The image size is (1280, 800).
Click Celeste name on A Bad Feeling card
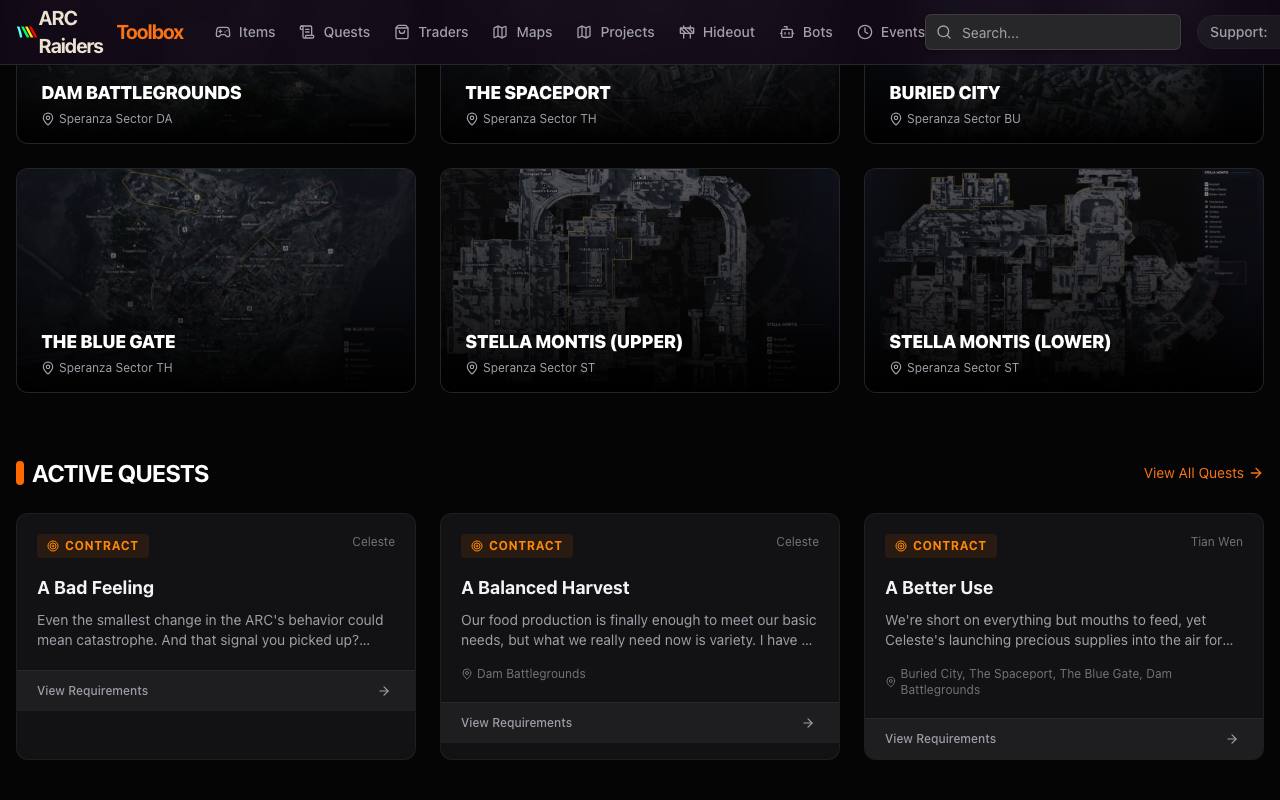tap(373, 542)
